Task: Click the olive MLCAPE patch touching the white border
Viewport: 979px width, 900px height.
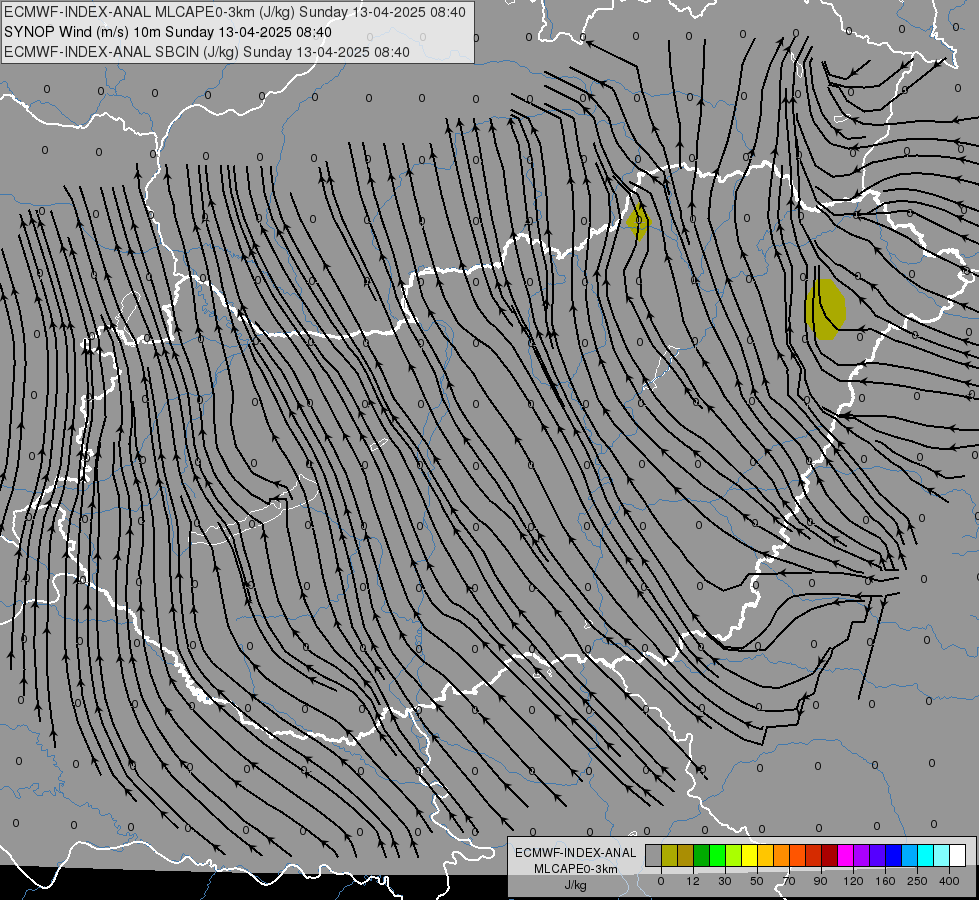Action: click(638, 221)
